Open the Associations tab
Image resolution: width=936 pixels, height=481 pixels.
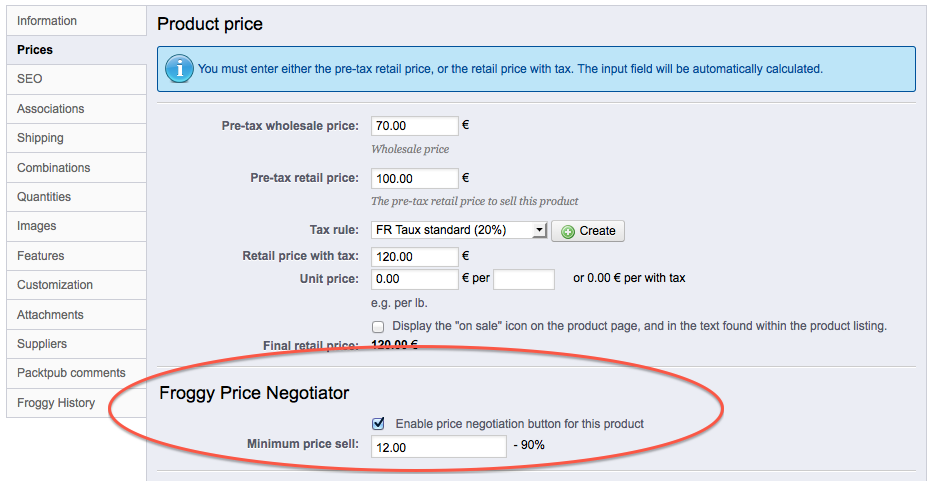(x=76, y=109)
